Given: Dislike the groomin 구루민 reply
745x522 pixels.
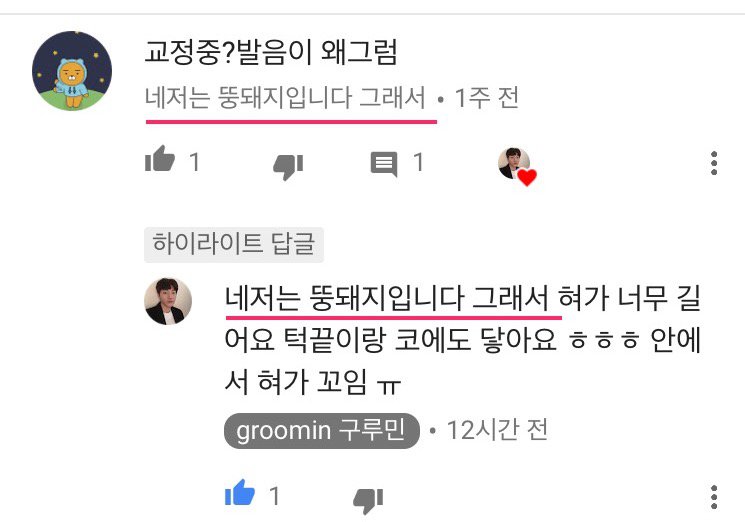Looking at the screenshot, I should [x=368, y=500].
